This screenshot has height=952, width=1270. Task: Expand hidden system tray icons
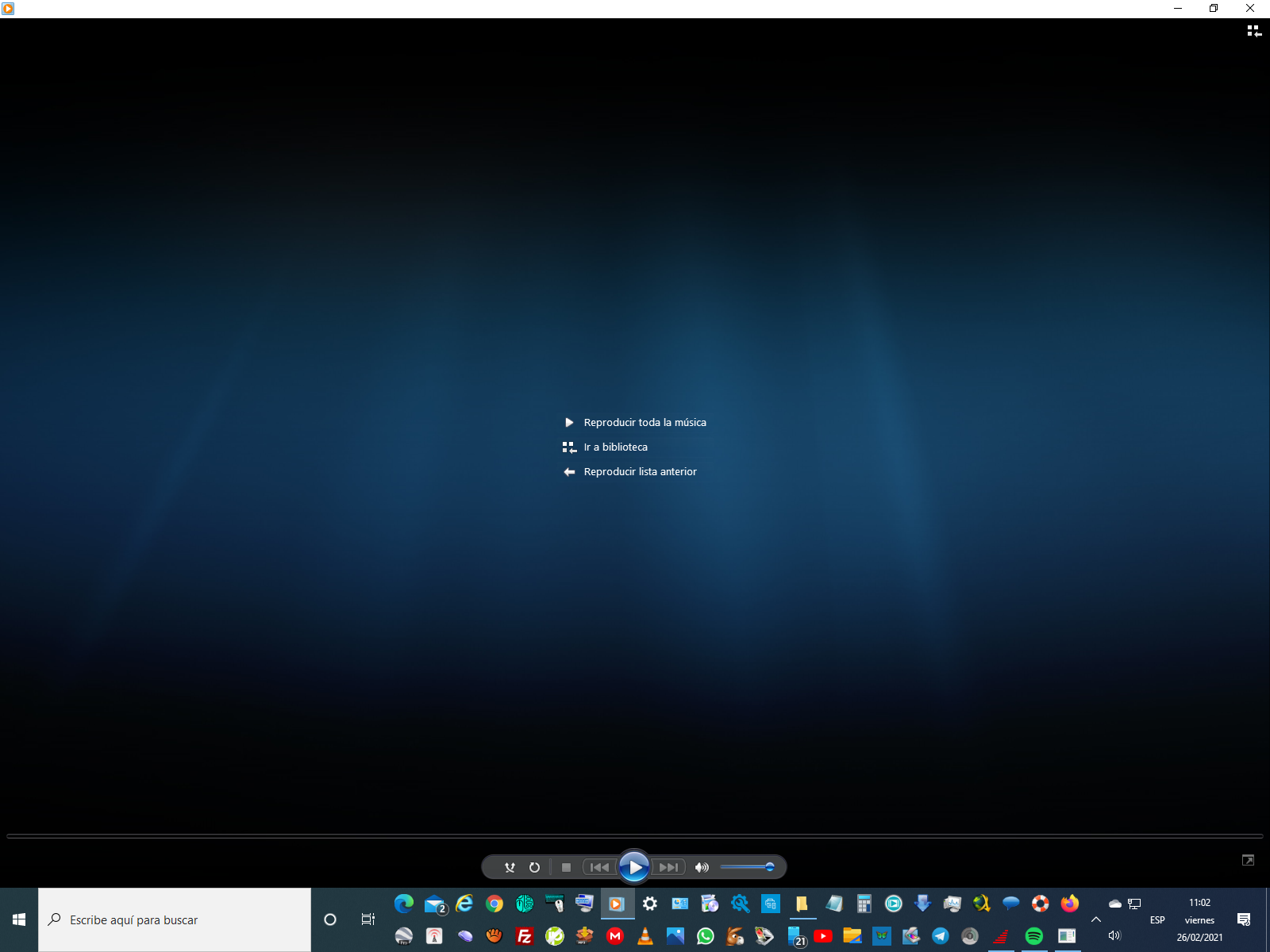pyautogui.click(x=1096, y=919)
